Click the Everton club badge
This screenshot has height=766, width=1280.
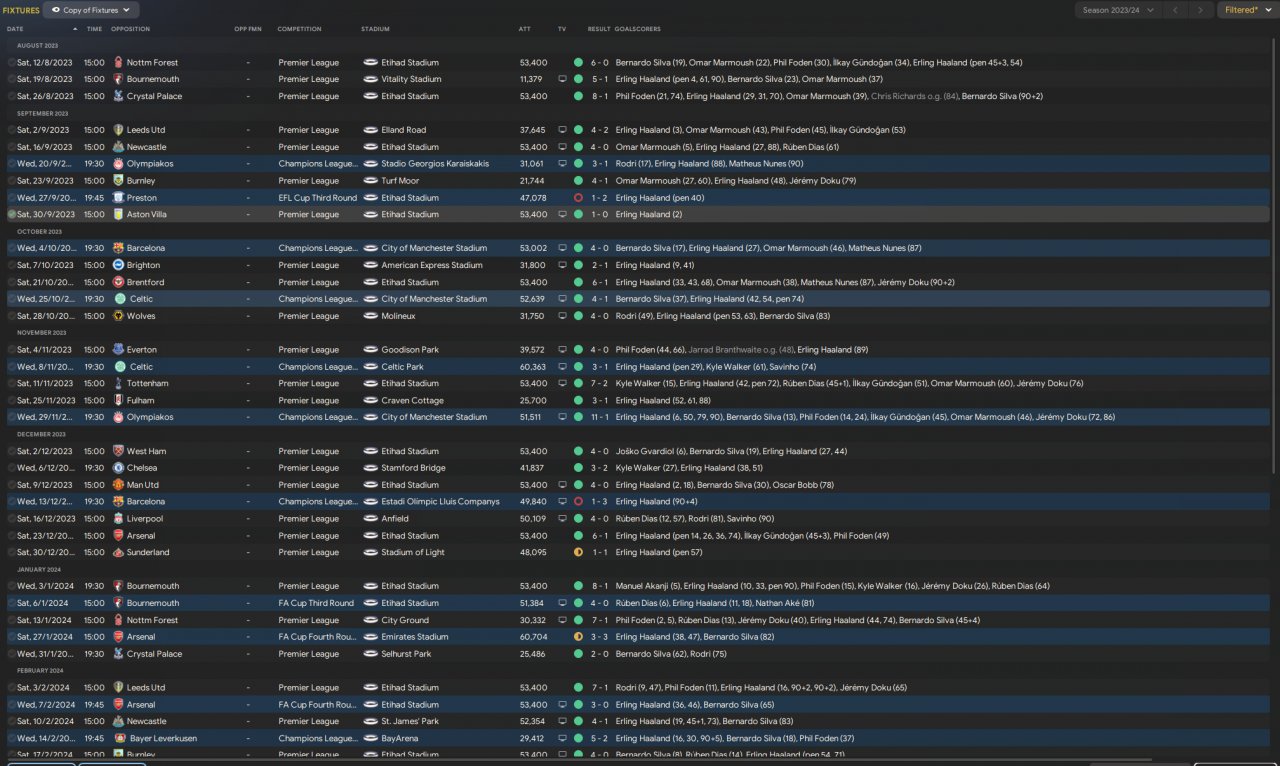[x=118, y=350]
